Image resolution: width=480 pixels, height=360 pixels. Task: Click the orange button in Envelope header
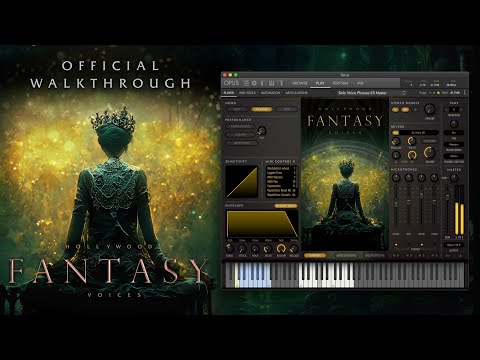tap(286, 206)
